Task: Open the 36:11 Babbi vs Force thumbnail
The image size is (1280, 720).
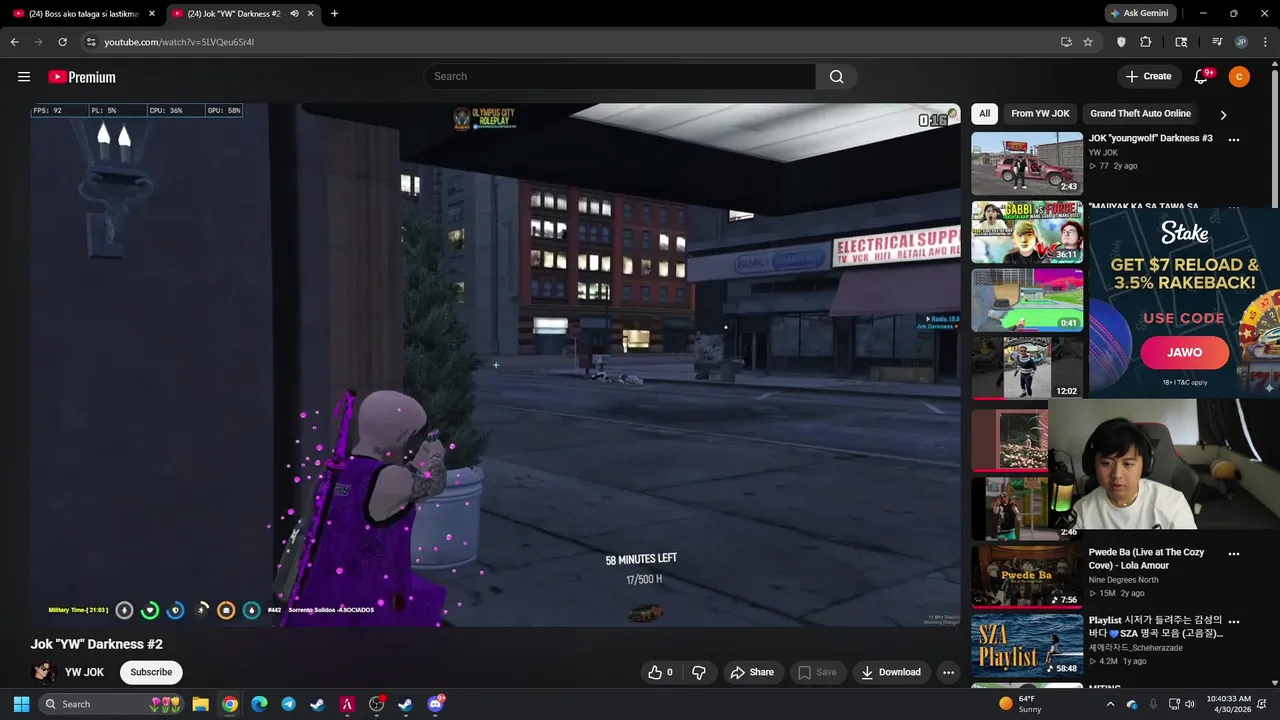Action: click(x=1027, y=232)
